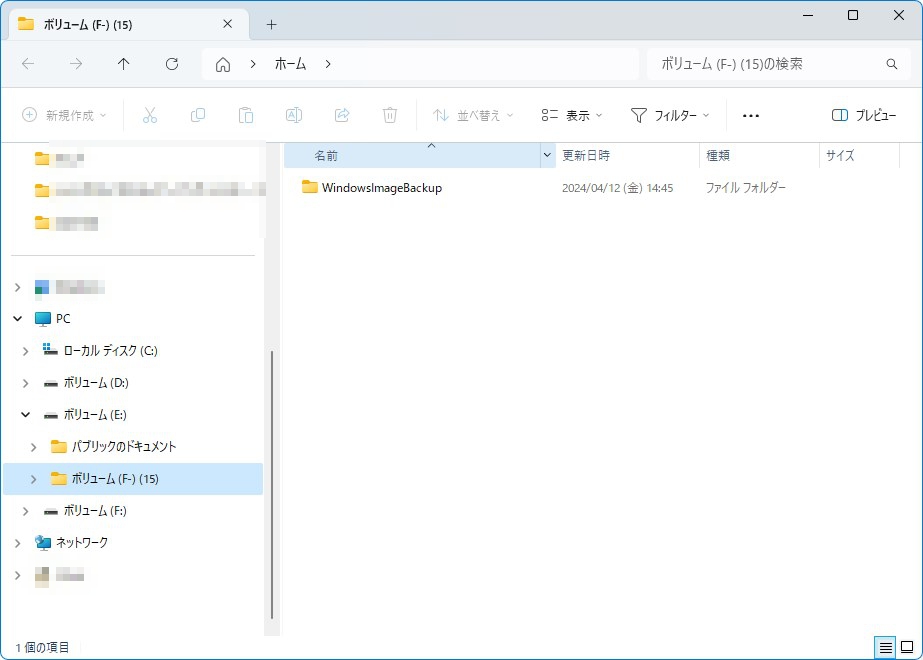The image size is (923, 660).
Task: Switch to details view in status bar
Action: click(x=885, y=648)
